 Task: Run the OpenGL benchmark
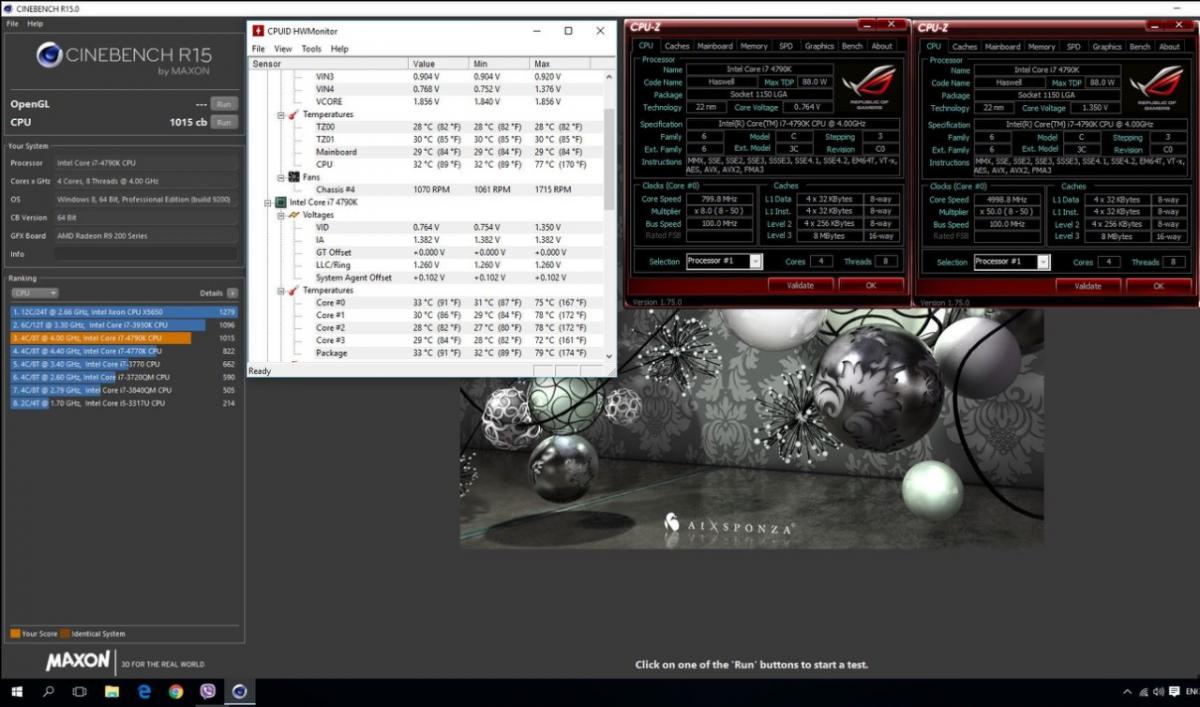coord(224,104)
